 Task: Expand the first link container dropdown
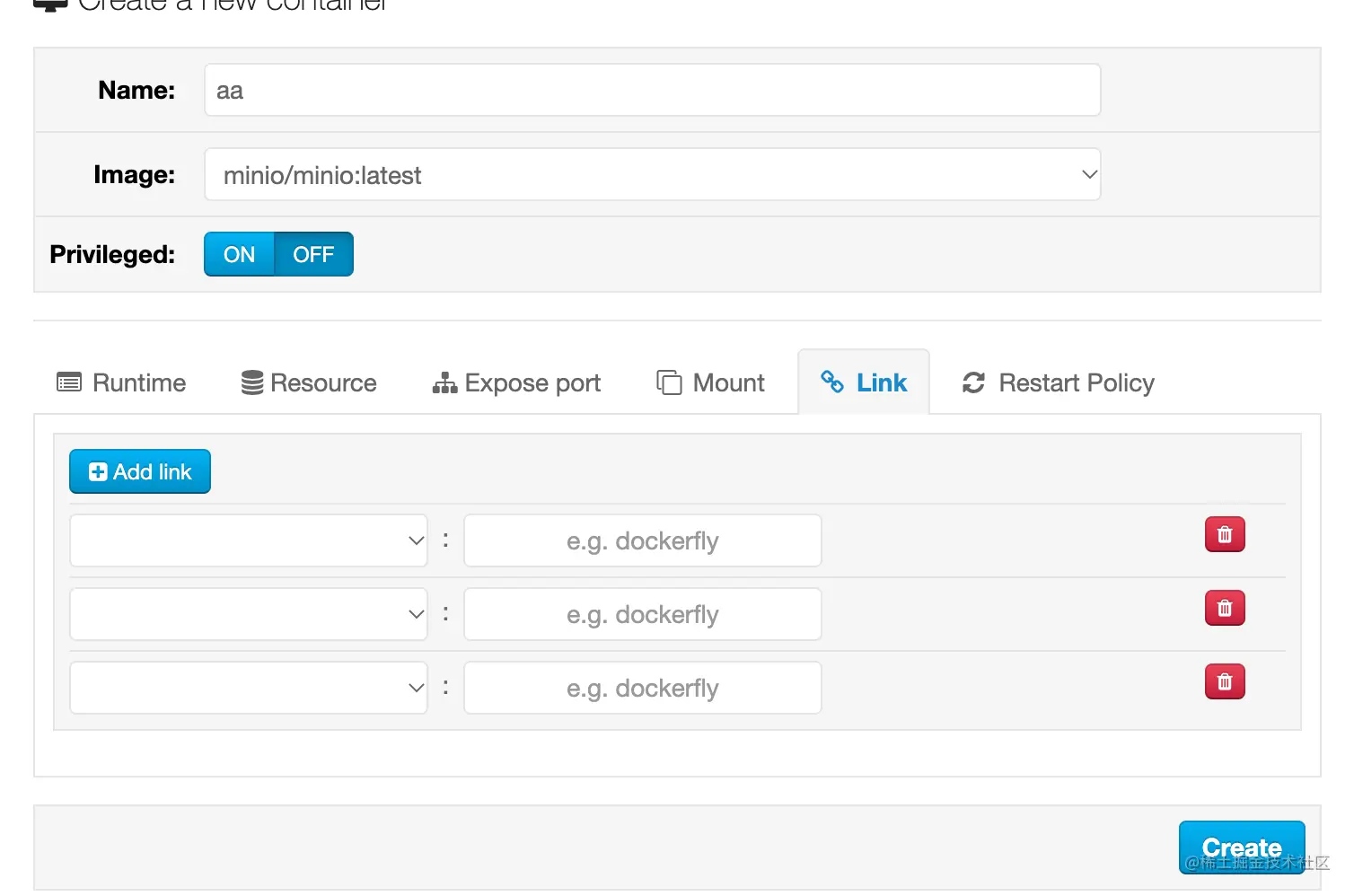pyautogui.click(x=249, y=541)
